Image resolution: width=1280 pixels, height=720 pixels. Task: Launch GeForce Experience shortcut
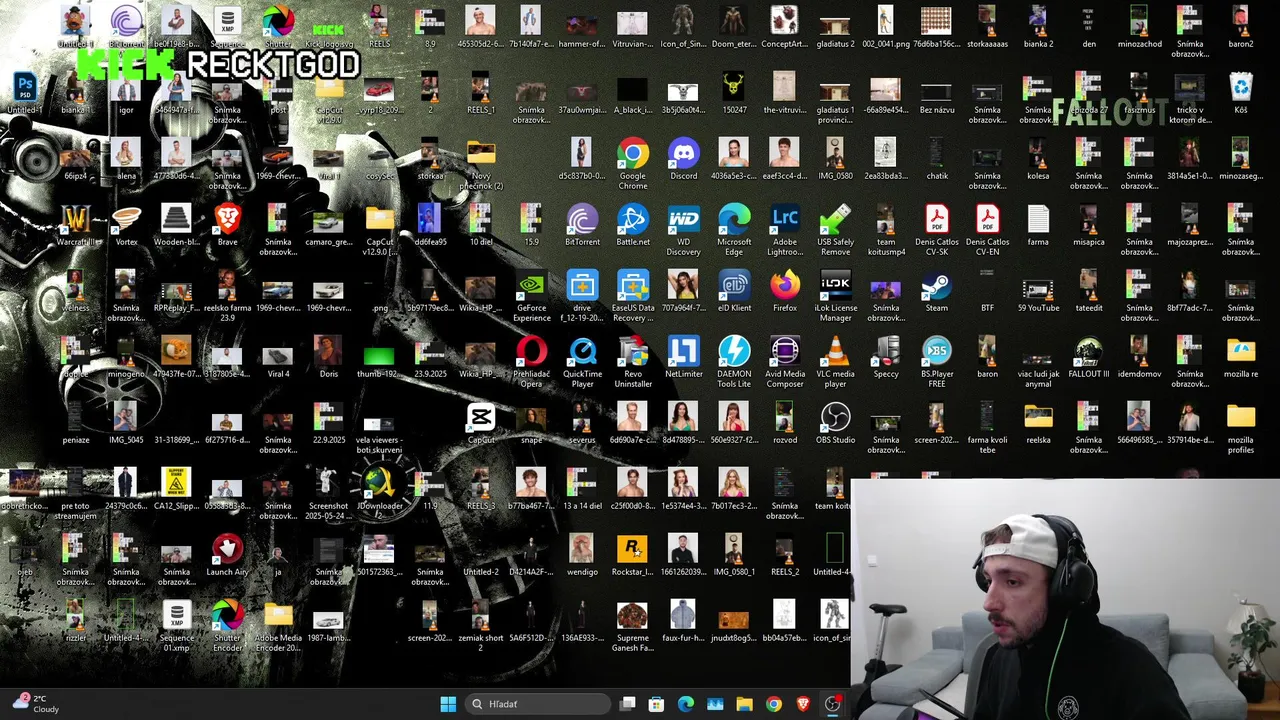(x=531, y=297)
